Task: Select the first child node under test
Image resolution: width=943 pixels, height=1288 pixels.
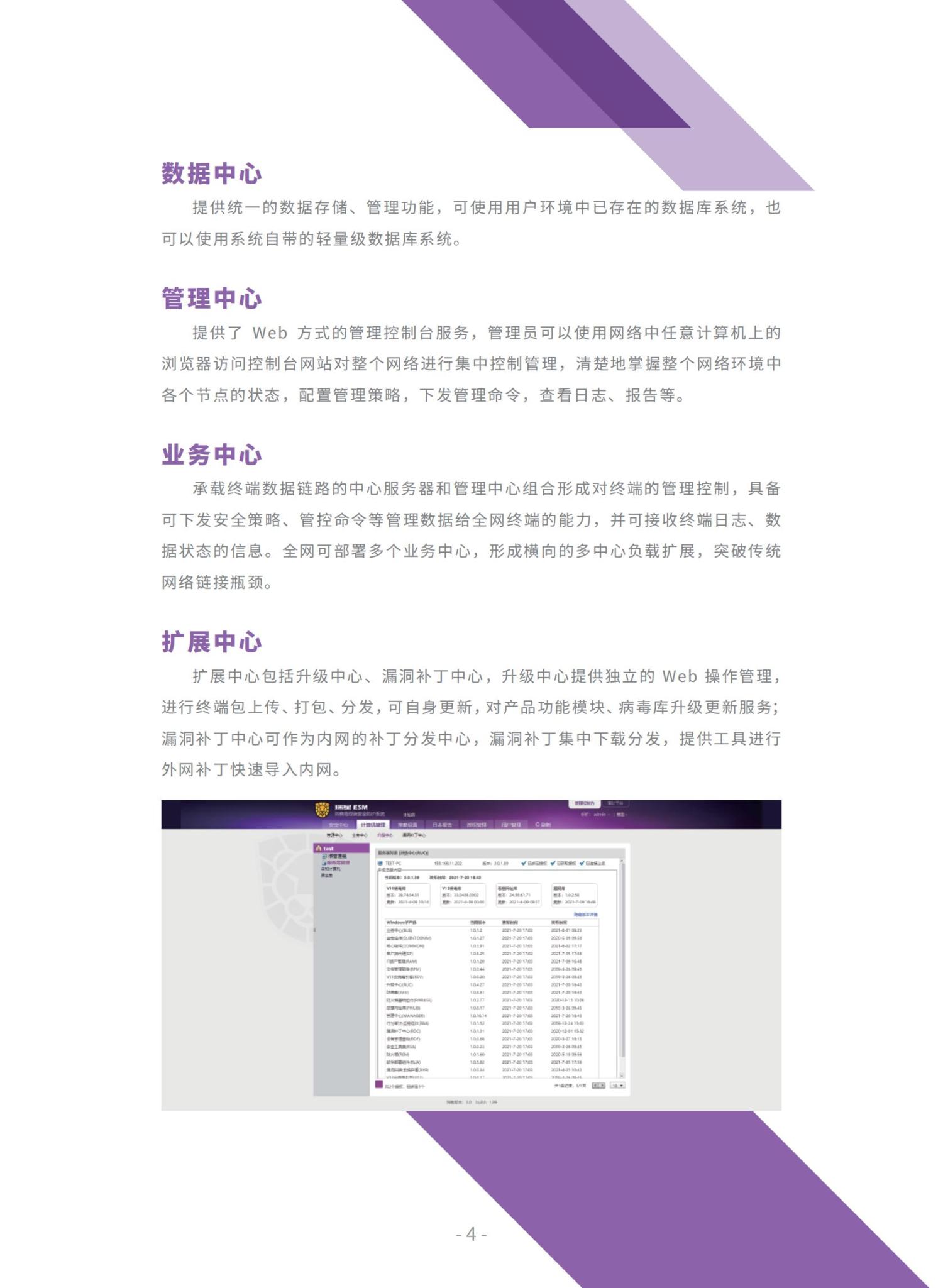Action: click(x=334, y=856)
